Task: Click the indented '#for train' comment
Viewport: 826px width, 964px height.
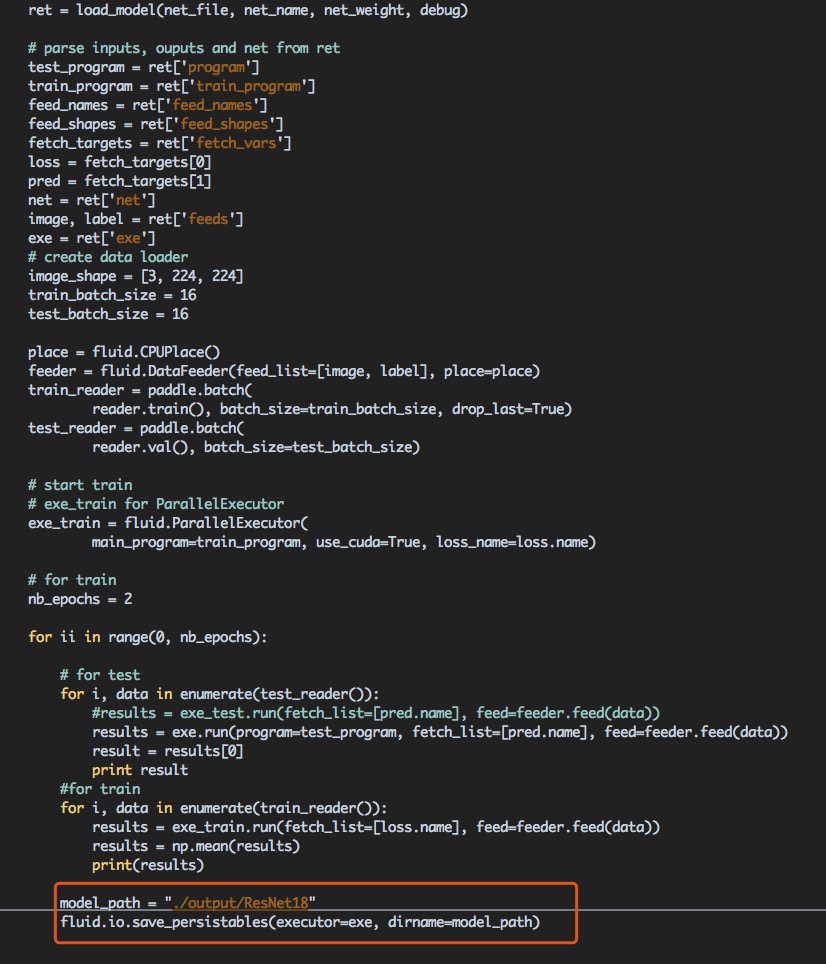Action: [x=100, y=789]
